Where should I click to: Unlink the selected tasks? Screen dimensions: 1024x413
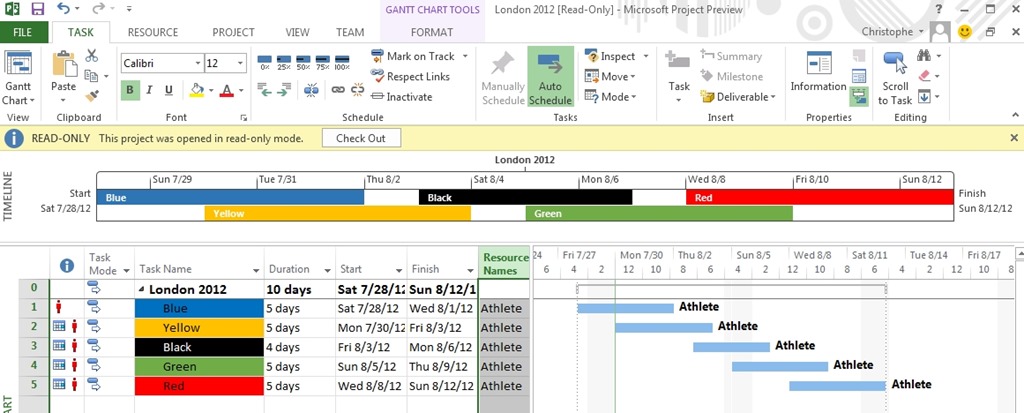pos(357,90)
